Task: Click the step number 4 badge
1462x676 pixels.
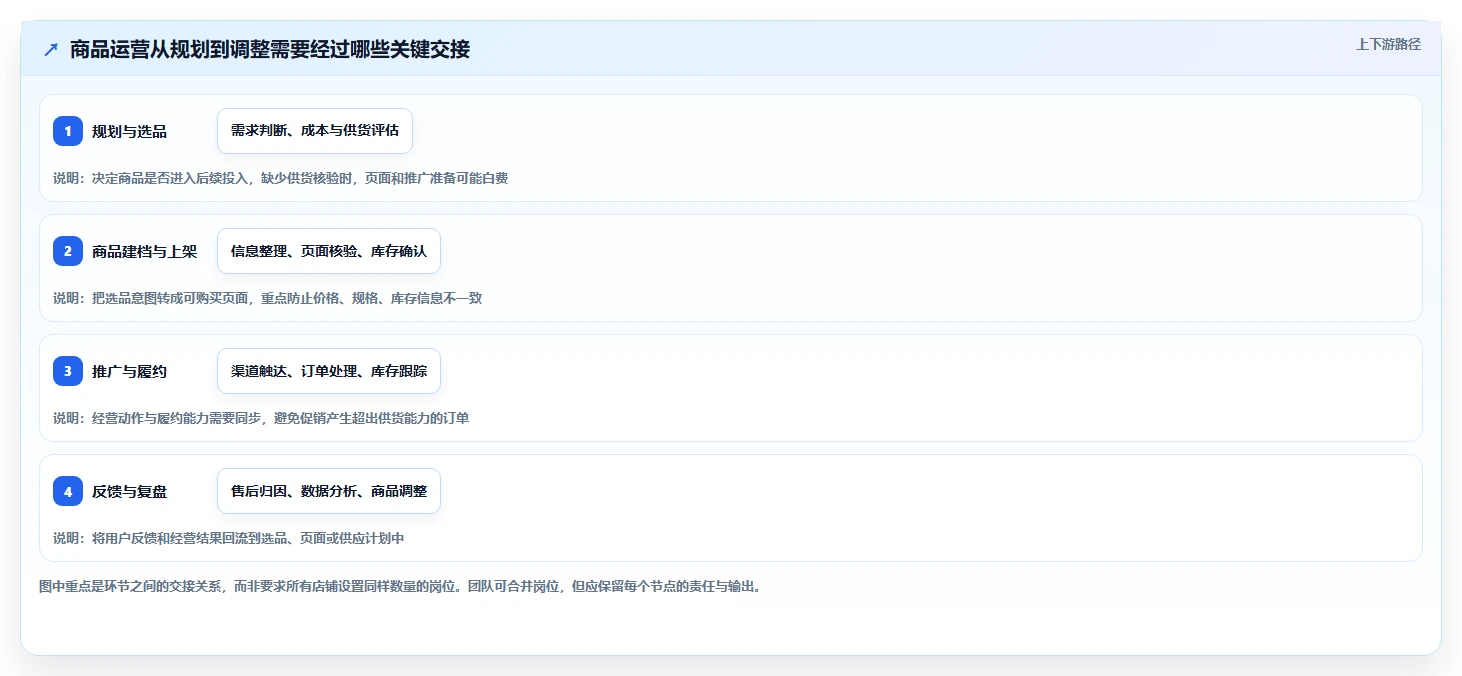Action: [x=68, y=491]
